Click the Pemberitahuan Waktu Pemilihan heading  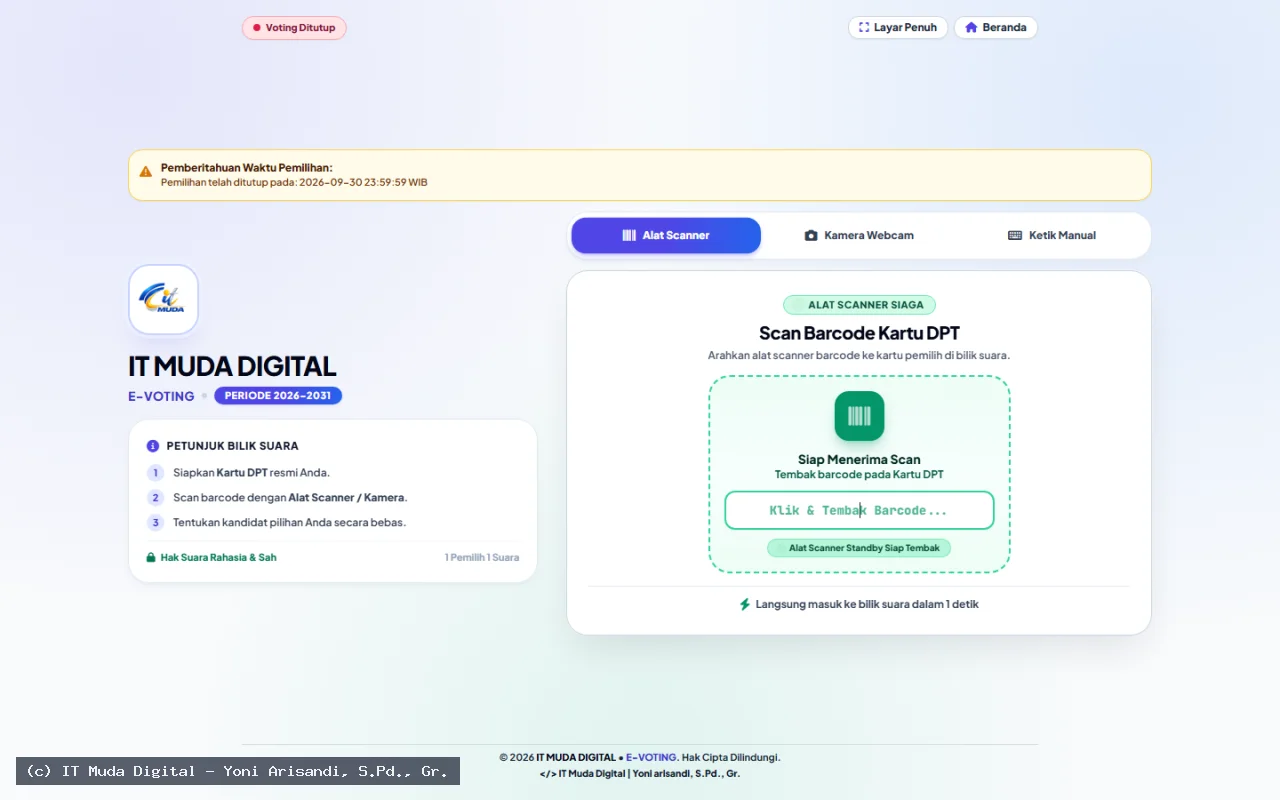pos(247,168)
